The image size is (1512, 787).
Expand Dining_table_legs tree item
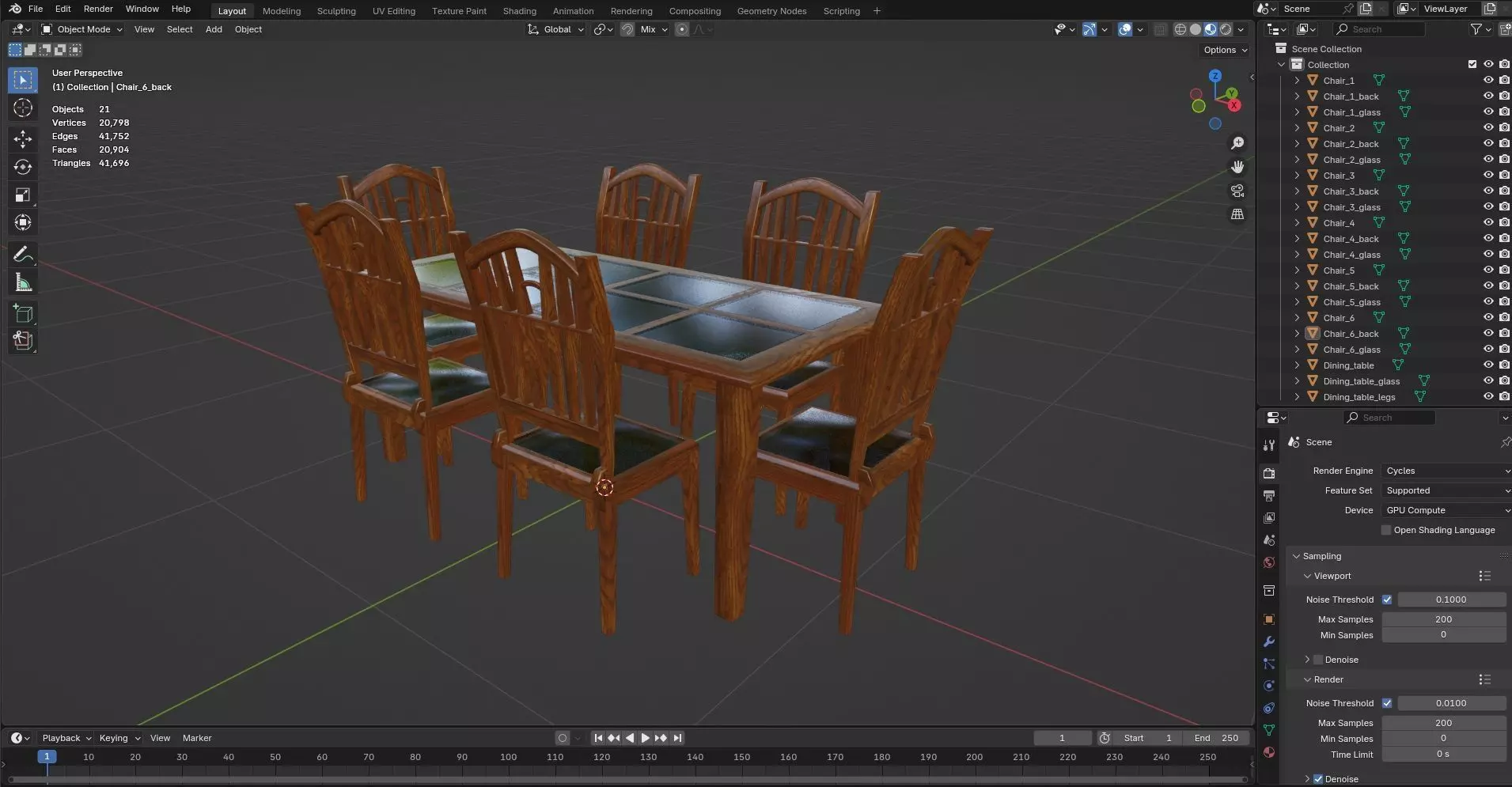point(1297,396)
